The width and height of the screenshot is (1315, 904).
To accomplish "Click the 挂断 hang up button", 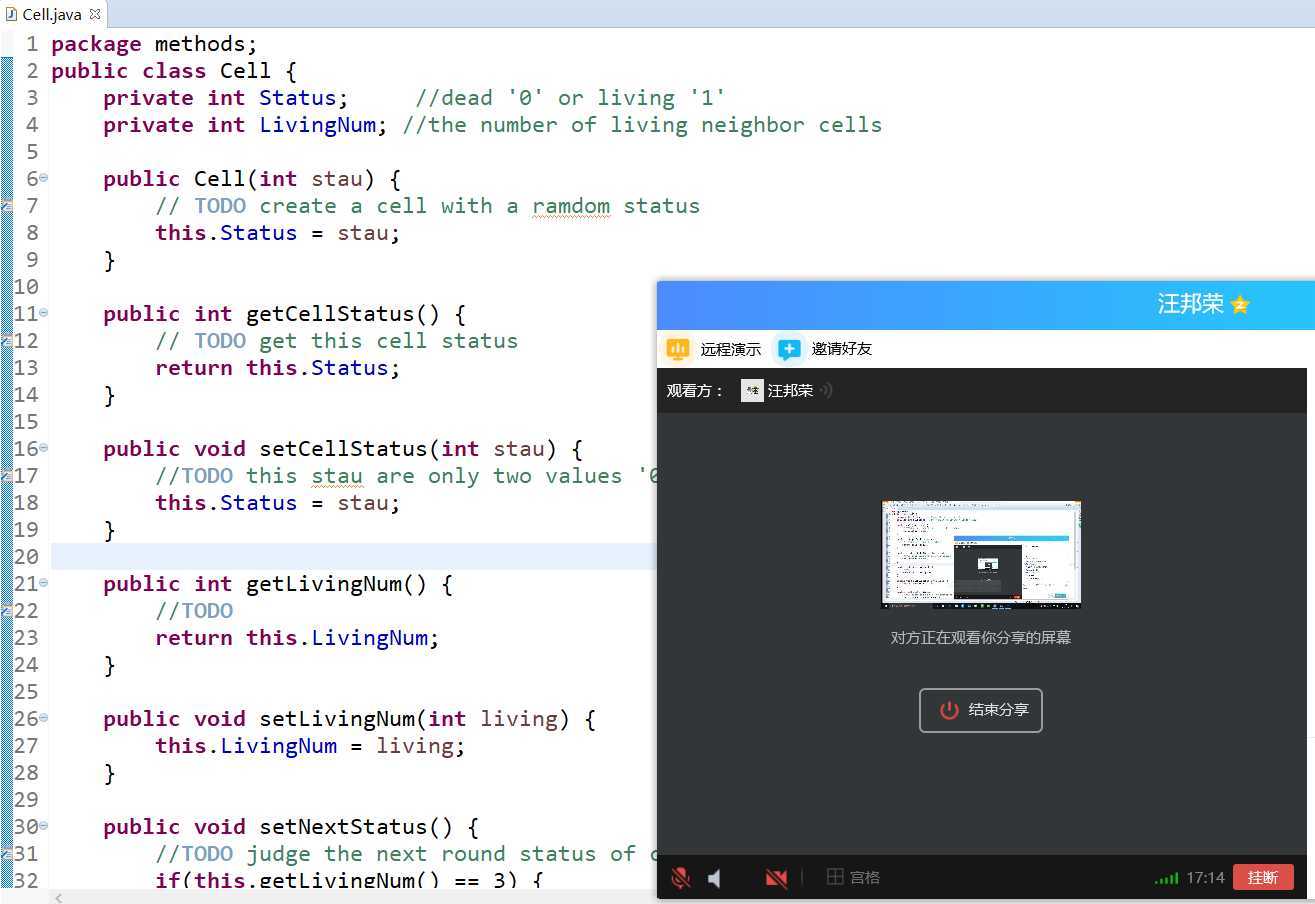I will coord(1262,877).
